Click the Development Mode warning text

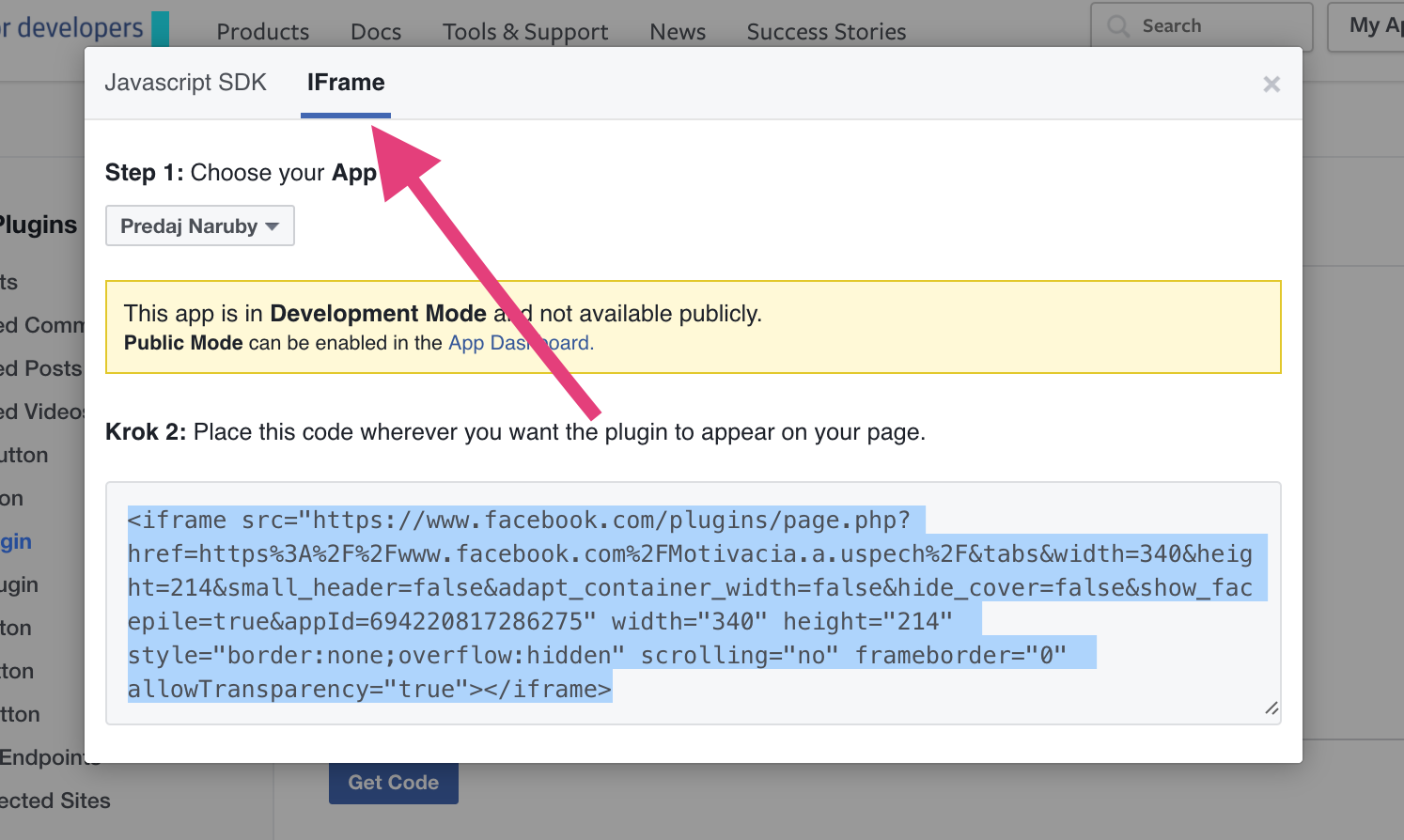[443, 314]
